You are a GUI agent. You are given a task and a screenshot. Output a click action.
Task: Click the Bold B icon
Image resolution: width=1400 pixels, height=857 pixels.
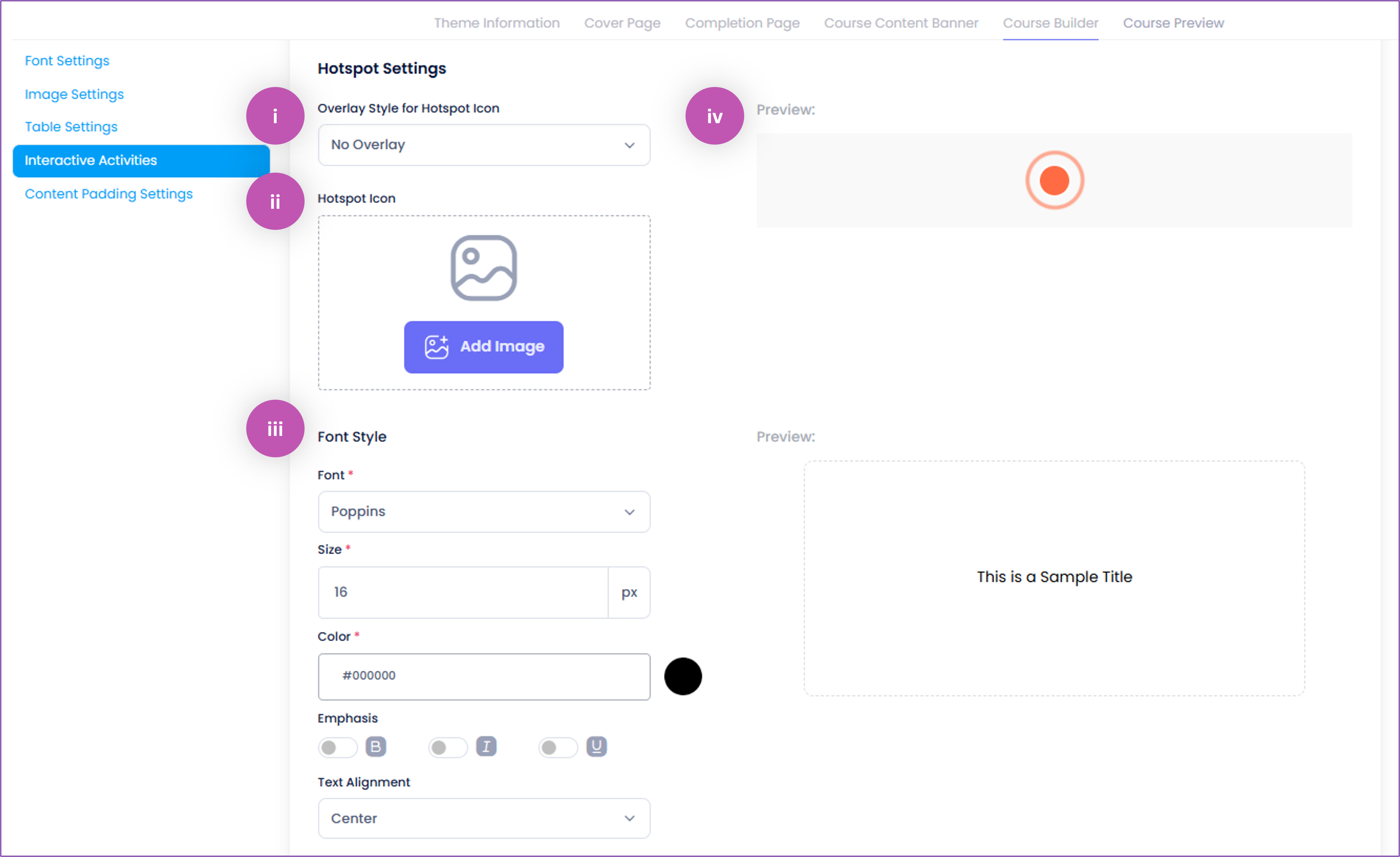[376, 746]
